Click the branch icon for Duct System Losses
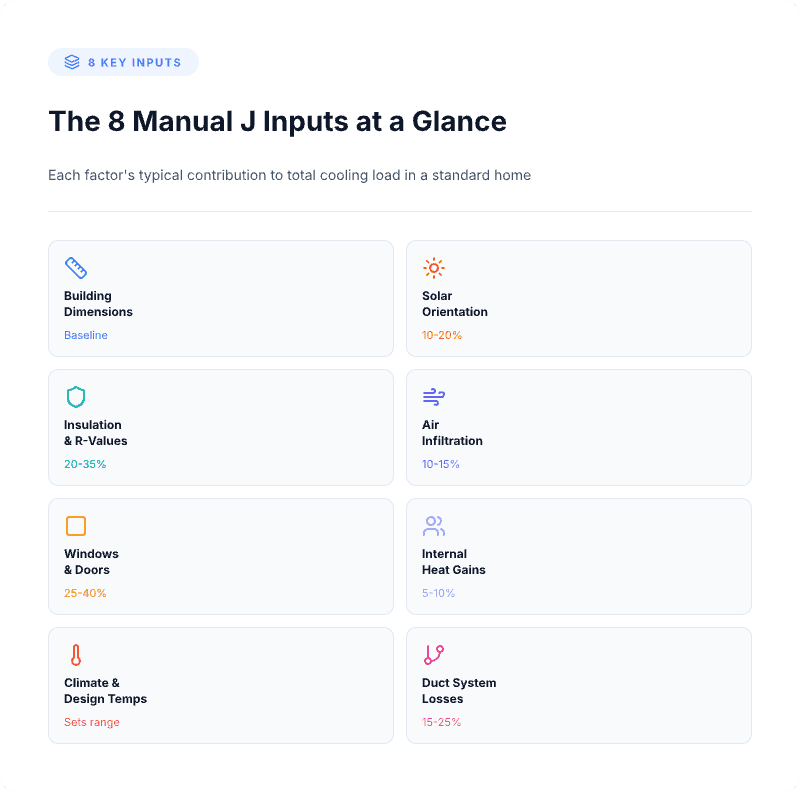The width and height of the screenshot is (800, 792). pyautogui.click(x=434, y=655)
